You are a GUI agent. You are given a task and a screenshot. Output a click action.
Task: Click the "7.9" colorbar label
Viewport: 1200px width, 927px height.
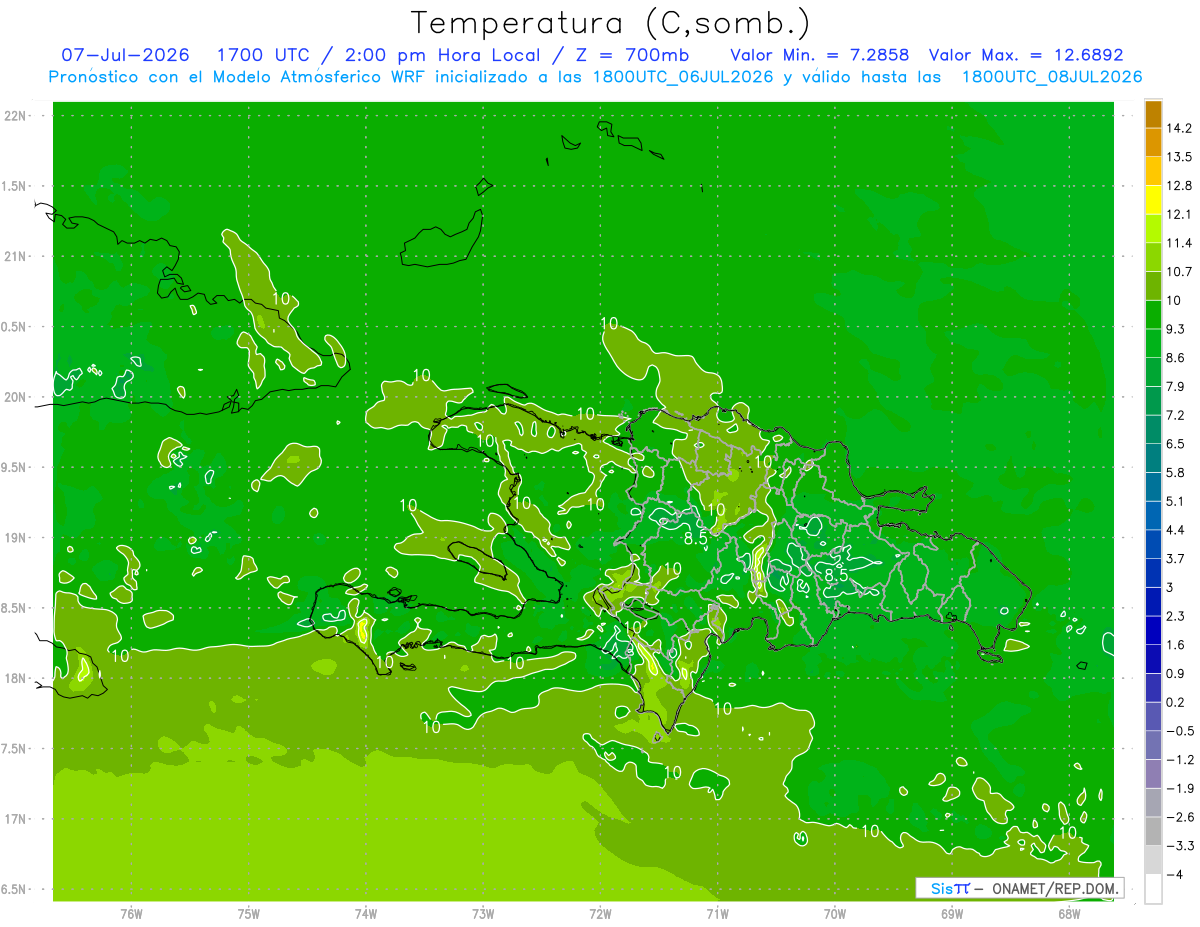(1176, 387)
